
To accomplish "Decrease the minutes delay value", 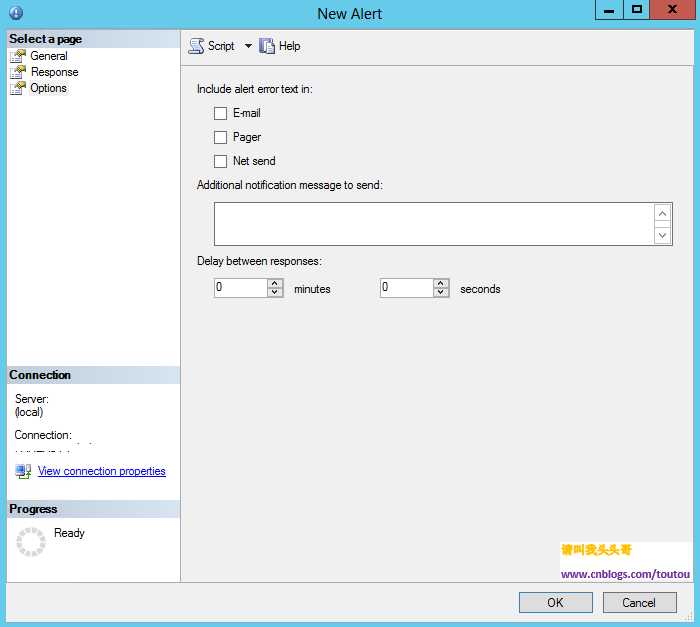I will pos(275,293).
